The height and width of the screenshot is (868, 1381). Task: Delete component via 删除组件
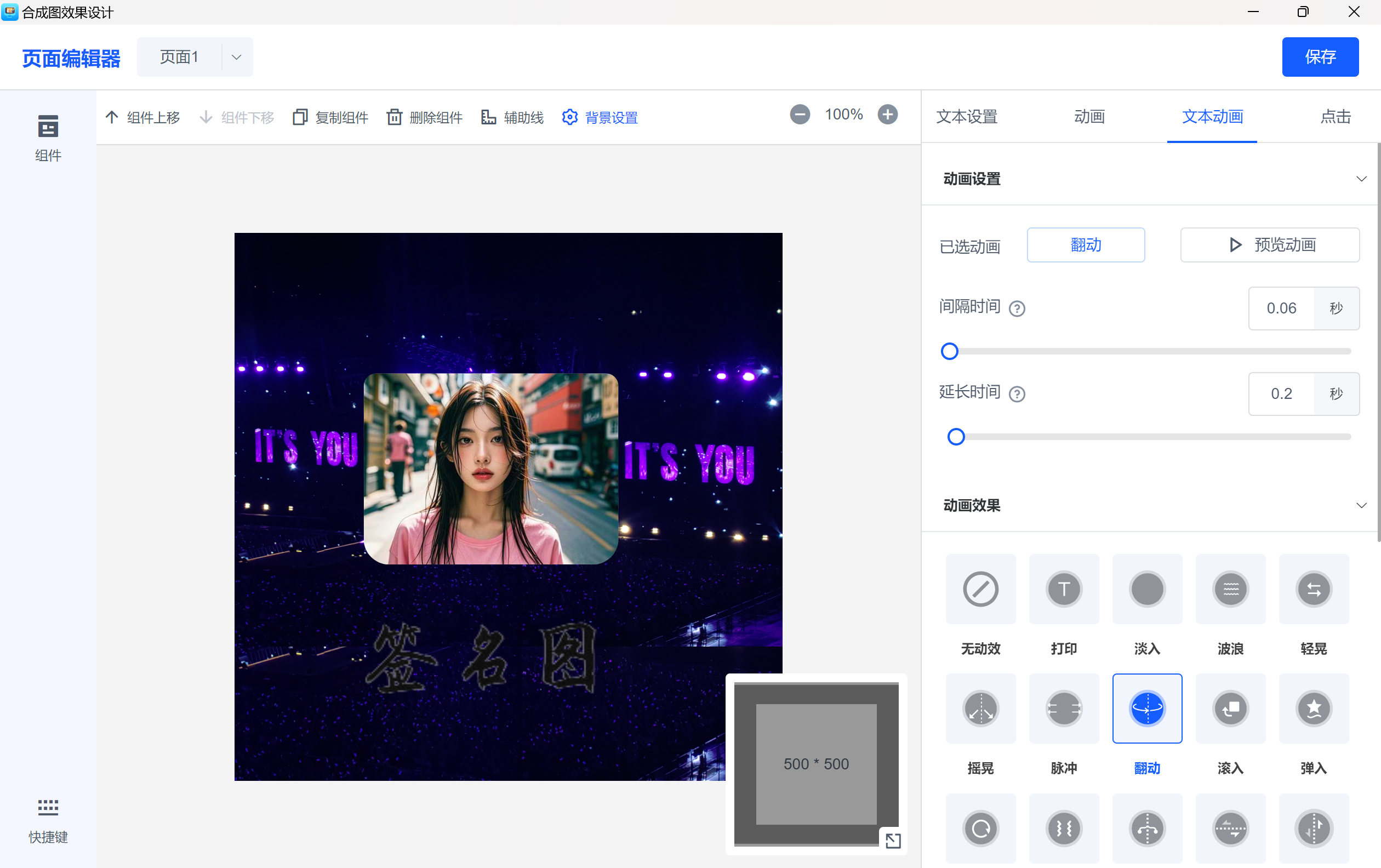coord(424,117)
